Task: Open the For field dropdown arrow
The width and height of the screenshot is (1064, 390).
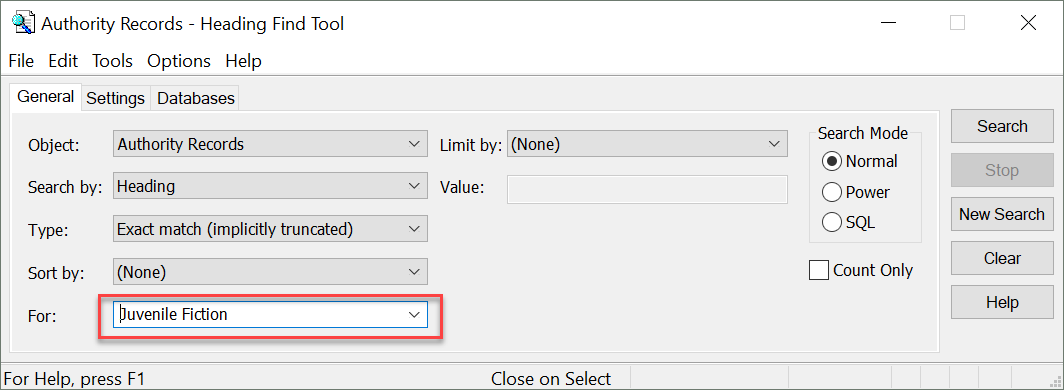Action: point(414,315)
